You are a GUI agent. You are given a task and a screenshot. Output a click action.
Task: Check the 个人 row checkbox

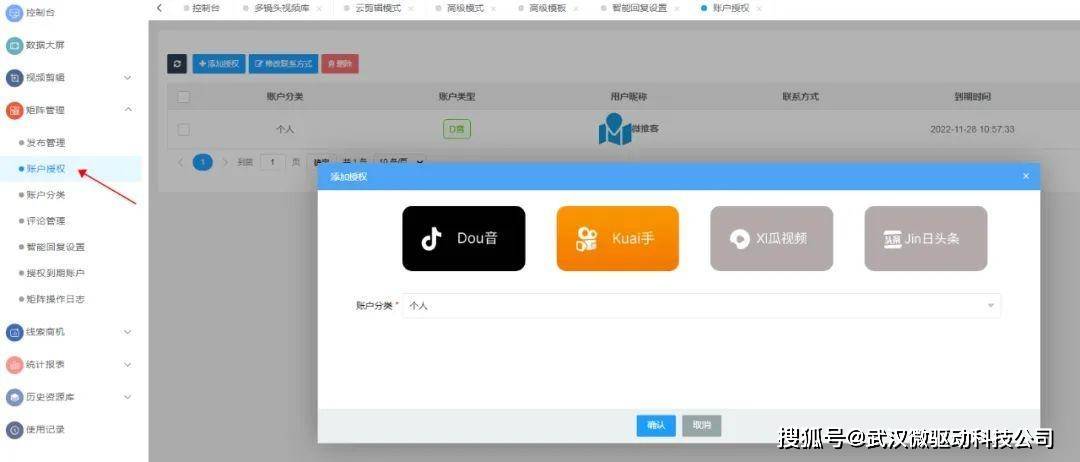(x=183, y=129)
